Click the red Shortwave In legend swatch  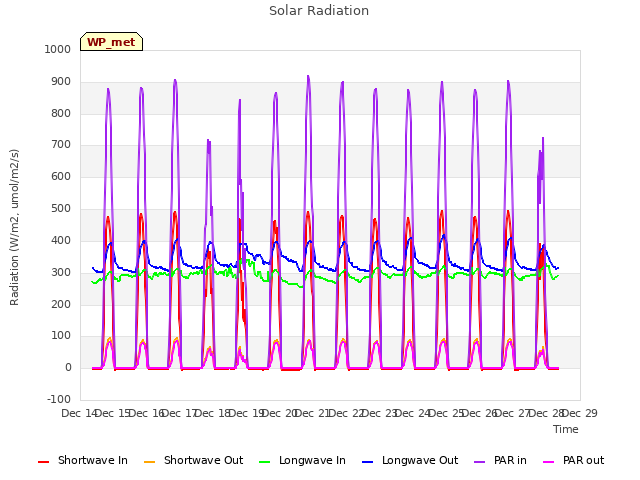tap(43, 462)
